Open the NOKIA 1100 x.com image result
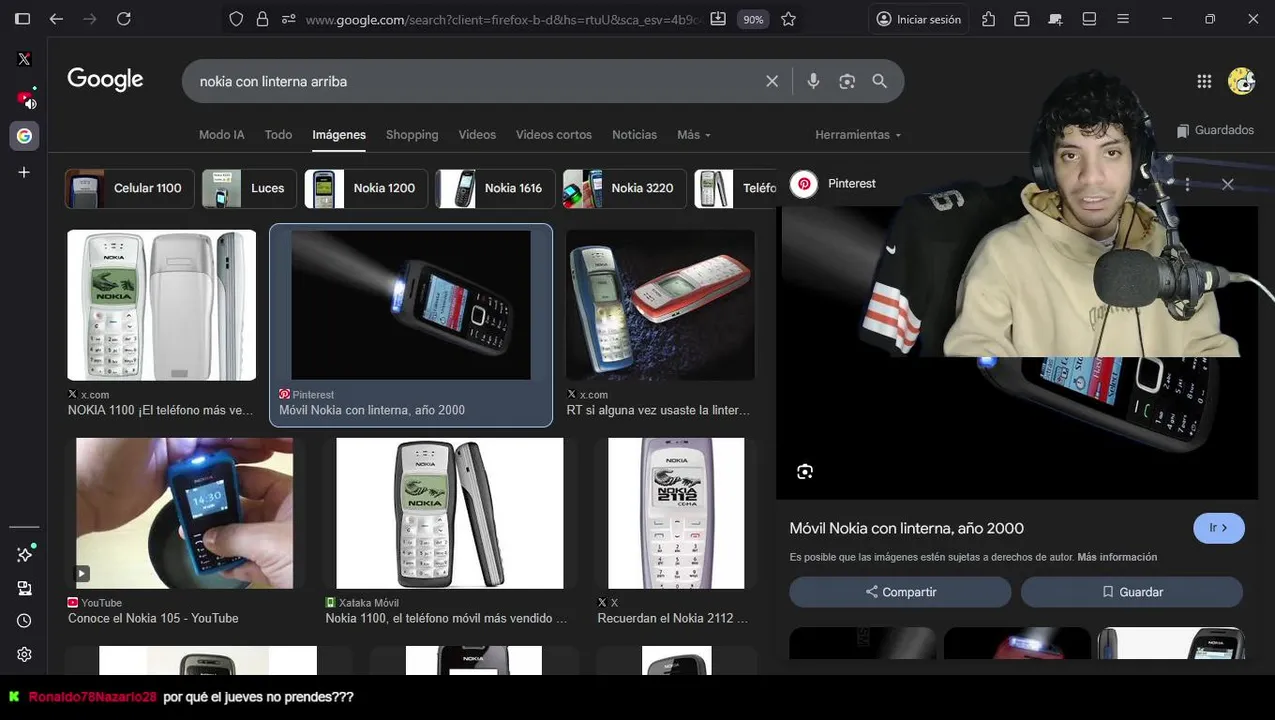 click(x=161, y=305)
